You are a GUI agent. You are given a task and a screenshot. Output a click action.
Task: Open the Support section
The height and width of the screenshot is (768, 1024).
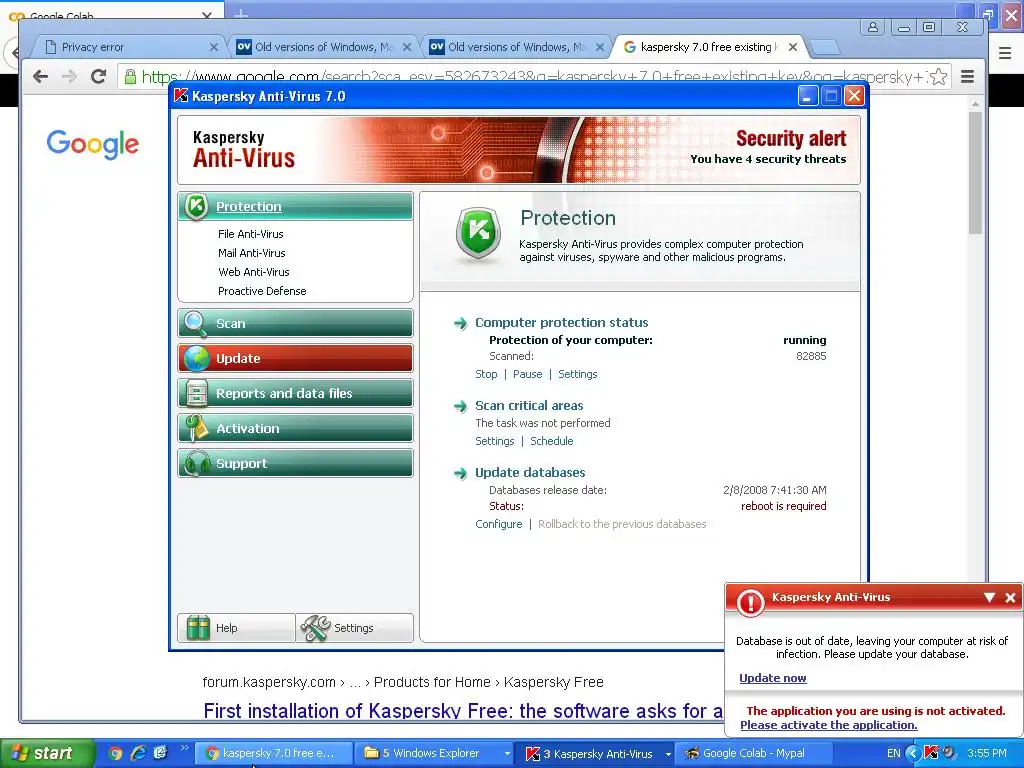click(x=295, y=463)
